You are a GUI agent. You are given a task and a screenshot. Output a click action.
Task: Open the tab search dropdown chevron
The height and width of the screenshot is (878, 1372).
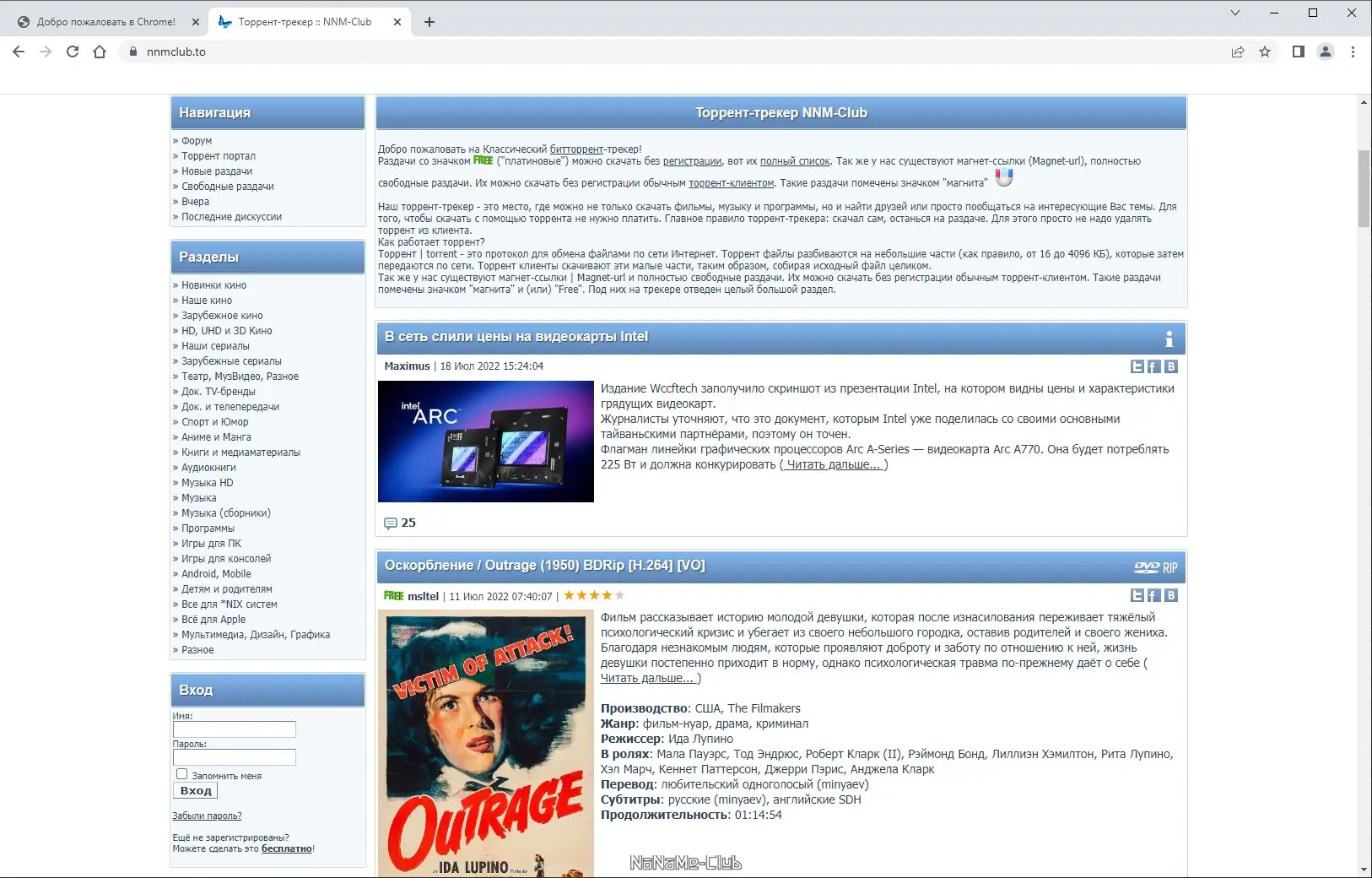coord(1235,13)
